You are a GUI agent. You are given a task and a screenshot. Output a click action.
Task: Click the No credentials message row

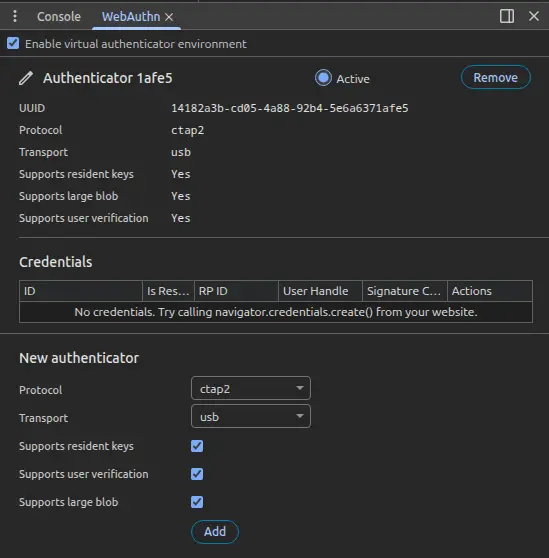pos(276,312)
